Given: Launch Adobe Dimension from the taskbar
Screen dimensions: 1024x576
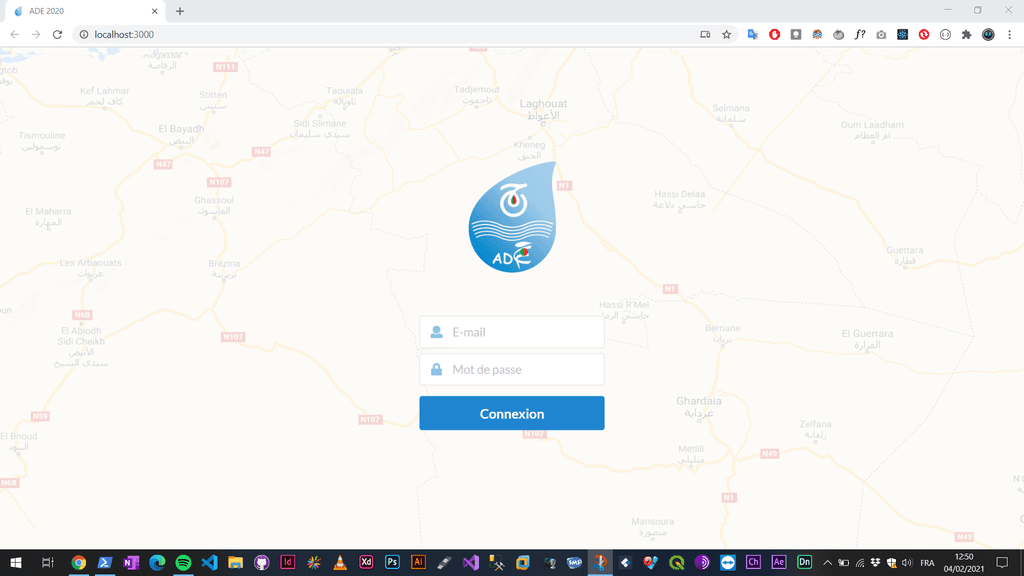Looking at the screenshot, I should (x=805, y=562).
